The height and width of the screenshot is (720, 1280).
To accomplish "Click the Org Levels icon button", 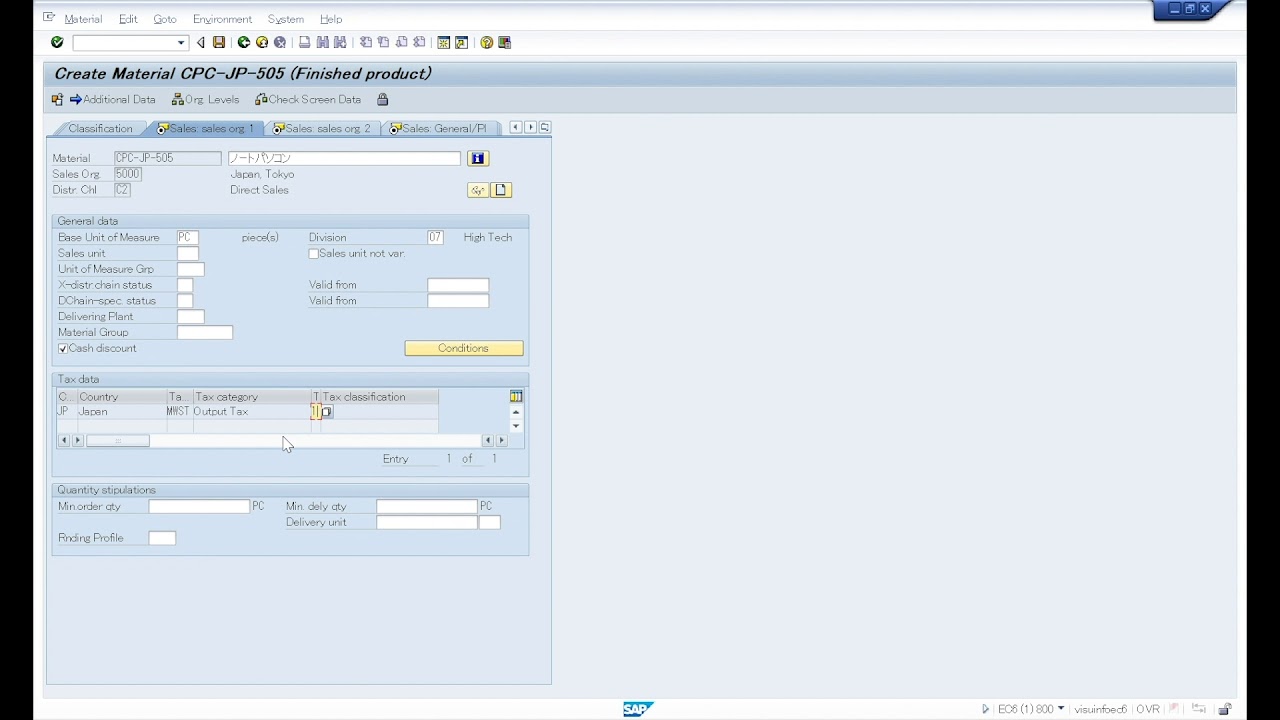I will [x=178, y=99].
